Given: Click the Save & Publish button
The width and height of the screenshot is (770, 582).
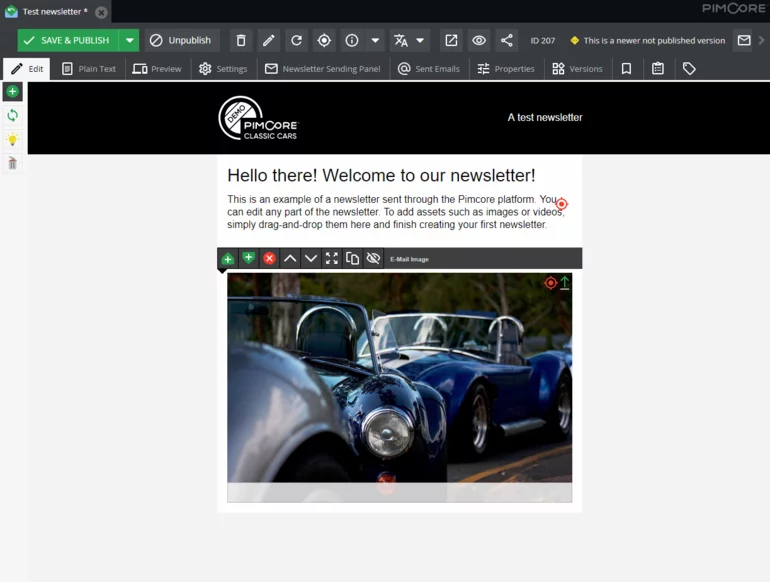Looking at the screenshot, I should [68, 40].
